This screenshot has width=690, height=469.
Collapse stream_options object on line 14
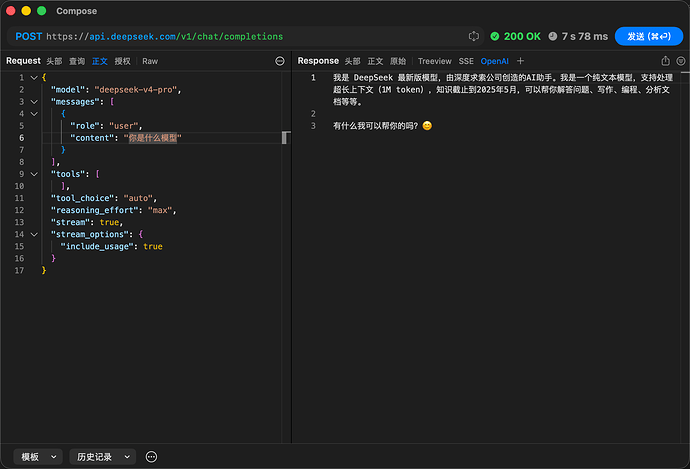(34, 234)
